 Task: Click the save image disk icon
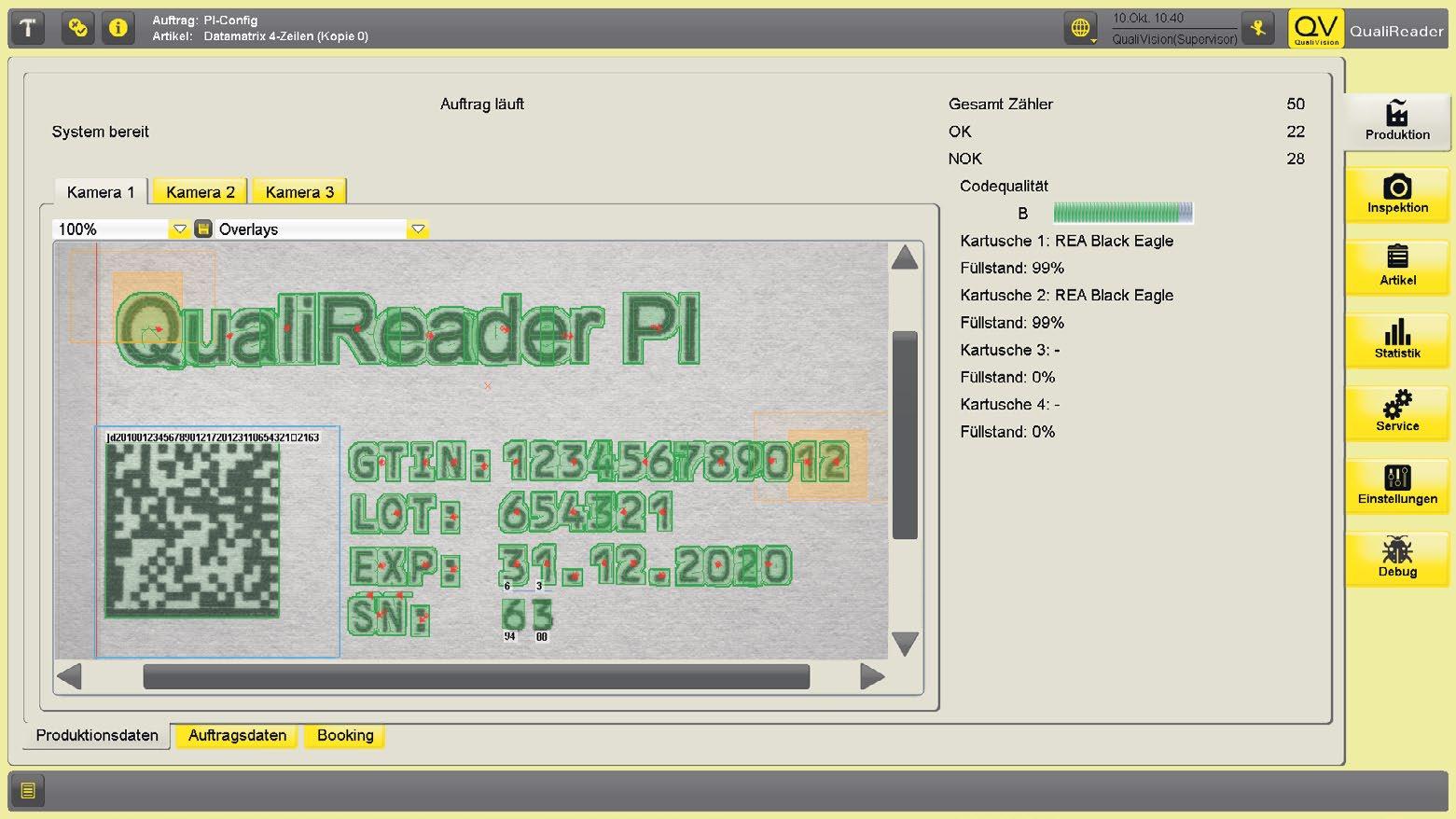203,229
